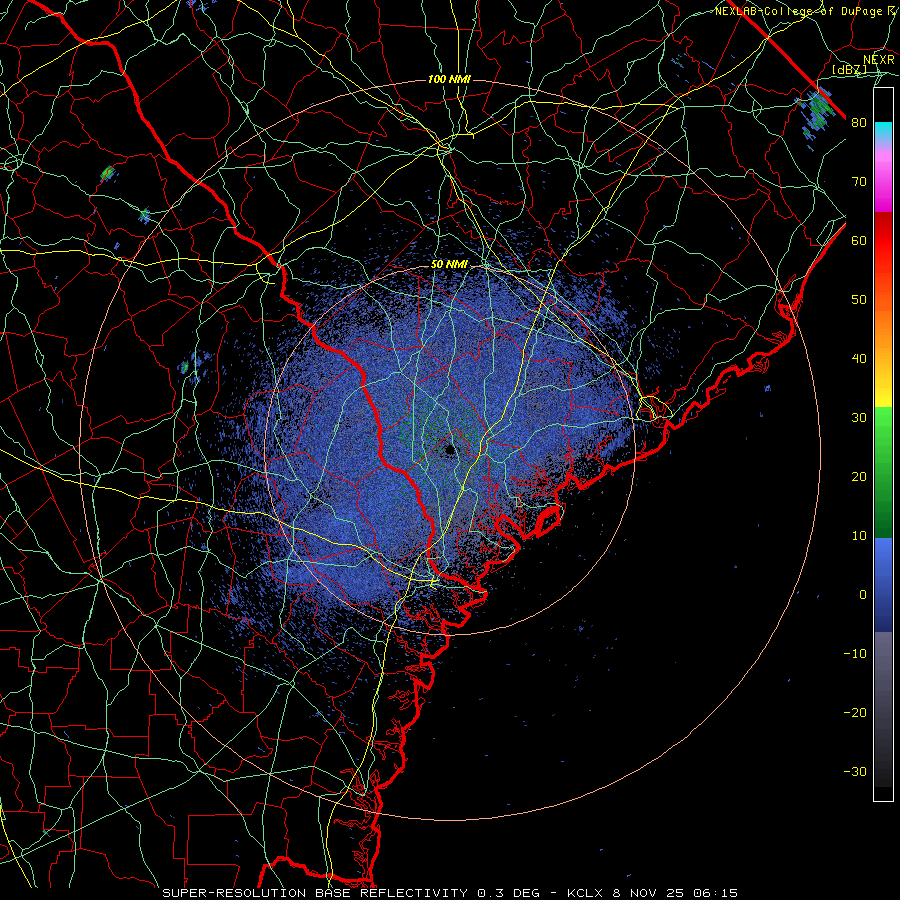This screenshot has width=900, height=900.
Task: Click the 'SUPER-RESOLUTION BASE REFLECTIVITY' caption text
Action: point(315,893)
